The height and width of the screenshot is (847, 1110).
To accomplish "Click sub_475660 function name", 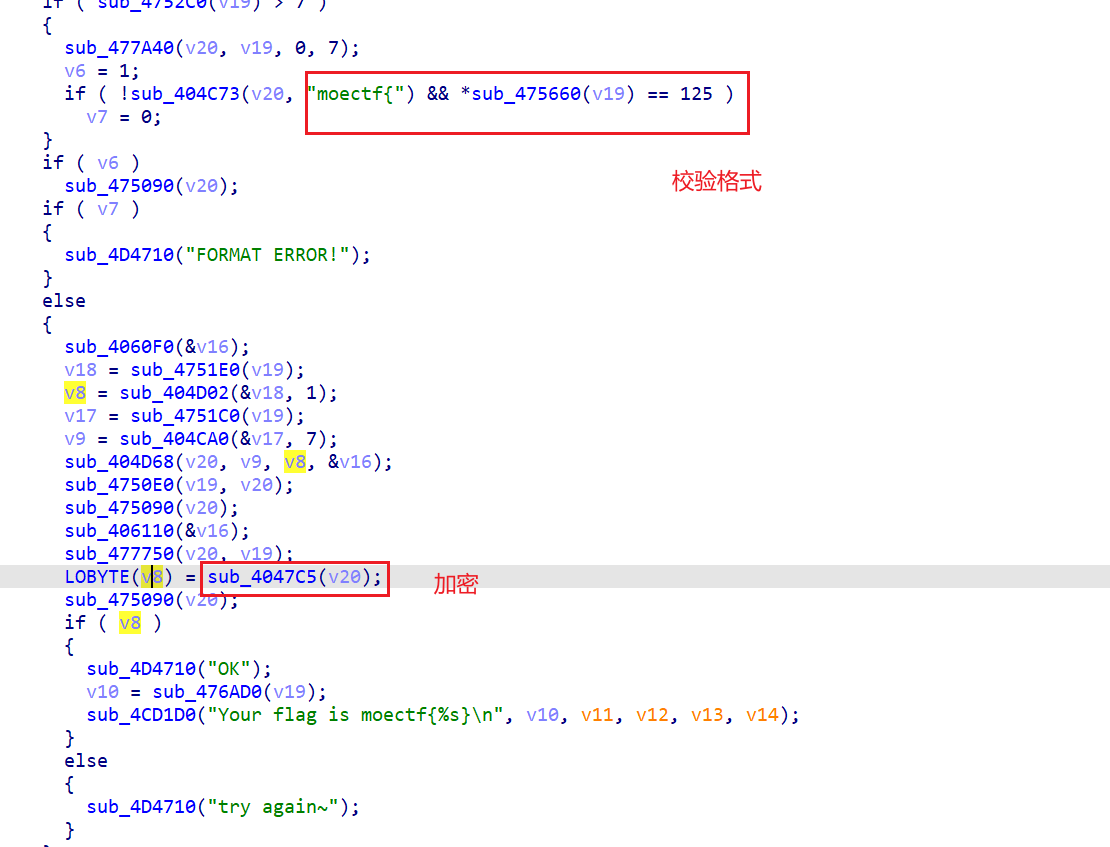I will pos(526,94).
